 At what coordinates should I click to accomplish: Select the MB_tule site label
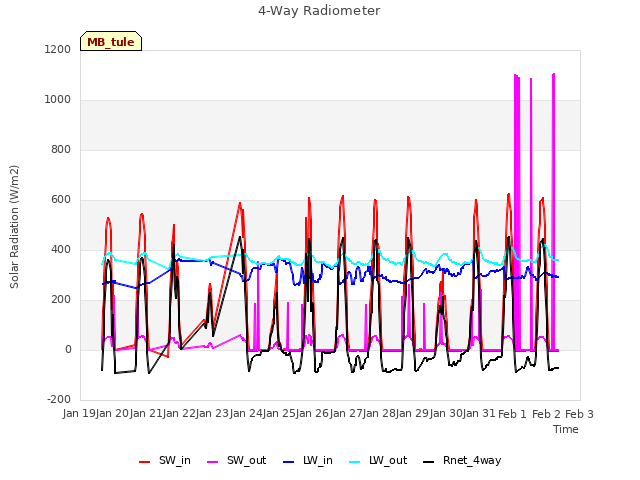(x=111, y=41)
